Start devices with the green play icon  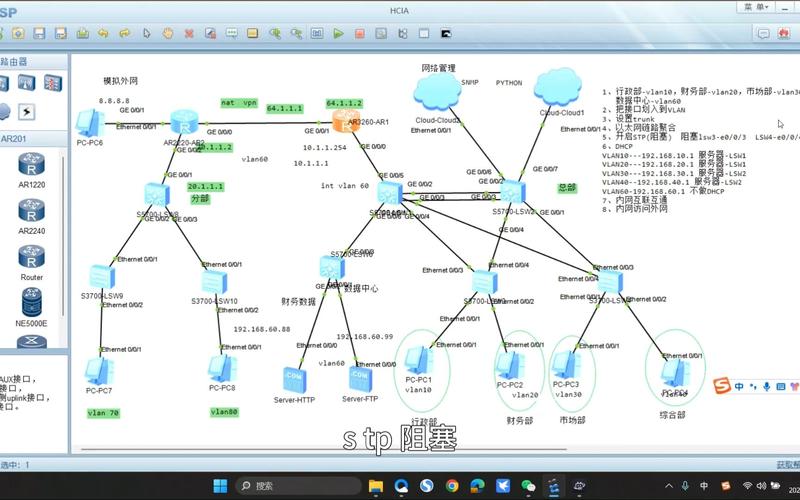point(338,34)
